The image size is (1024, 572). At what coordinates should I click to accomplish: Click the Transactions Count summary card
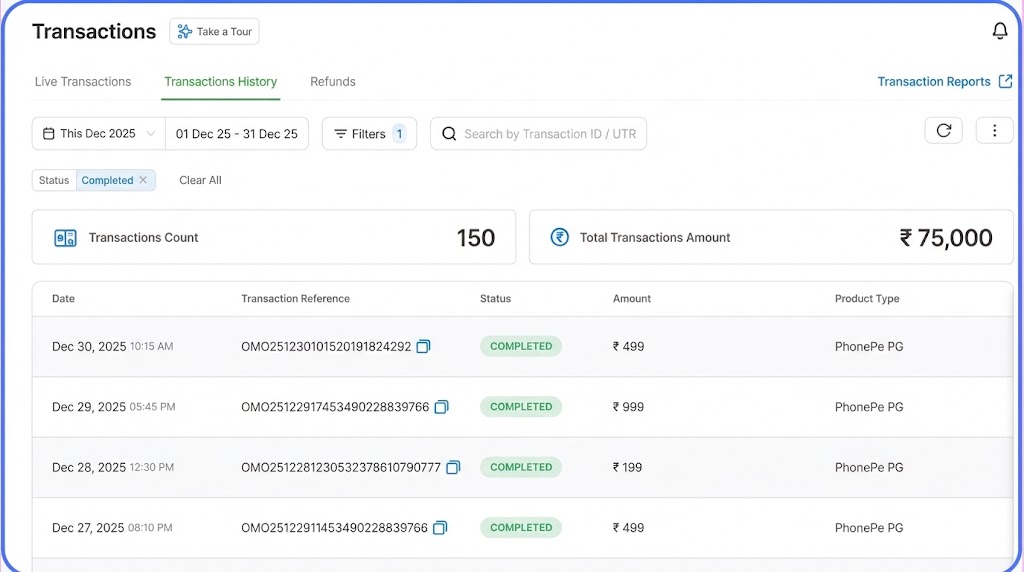pos(274,237)
